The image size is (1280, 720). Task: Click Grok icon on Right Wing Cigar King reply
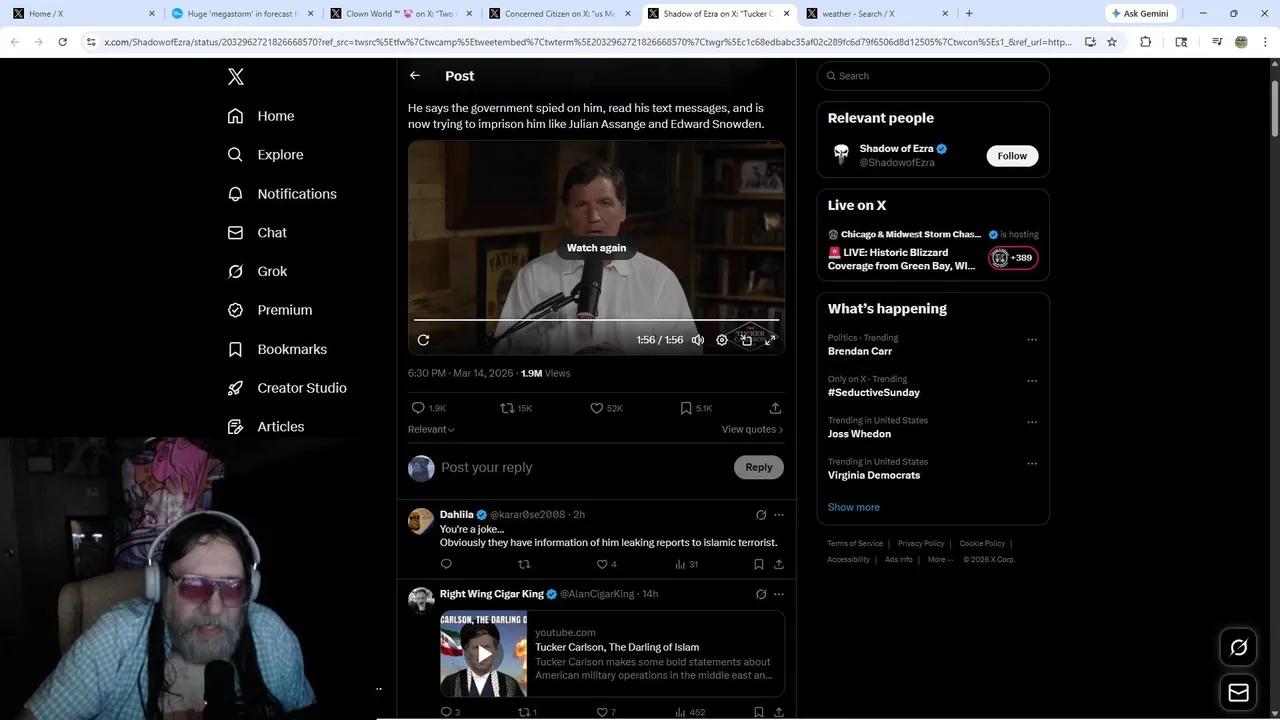tap(761, 594)
